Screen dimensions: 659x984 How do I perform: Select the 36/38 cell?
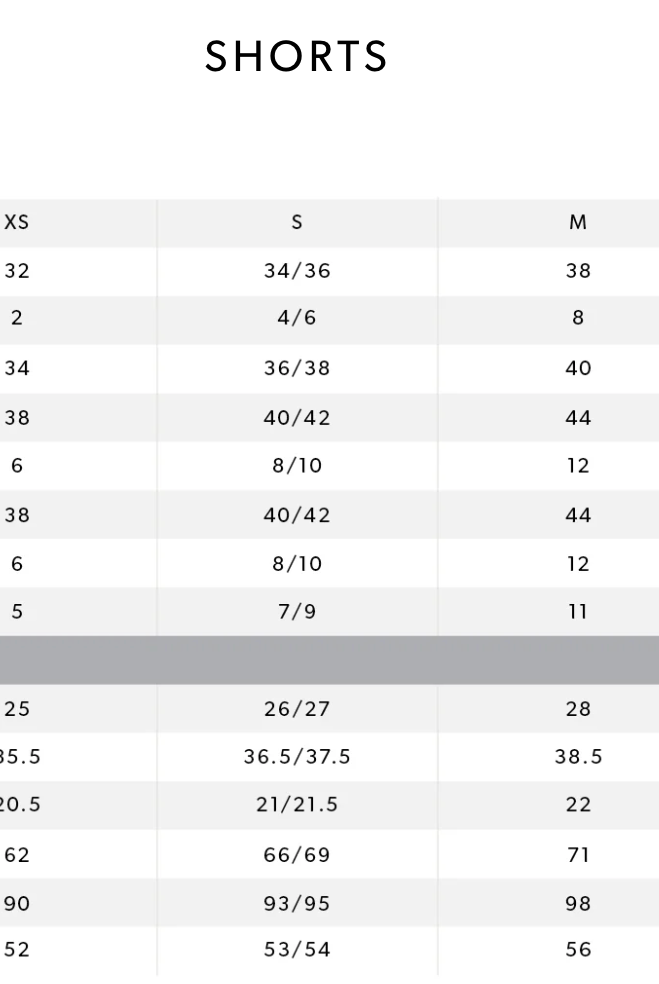[297, 368]
